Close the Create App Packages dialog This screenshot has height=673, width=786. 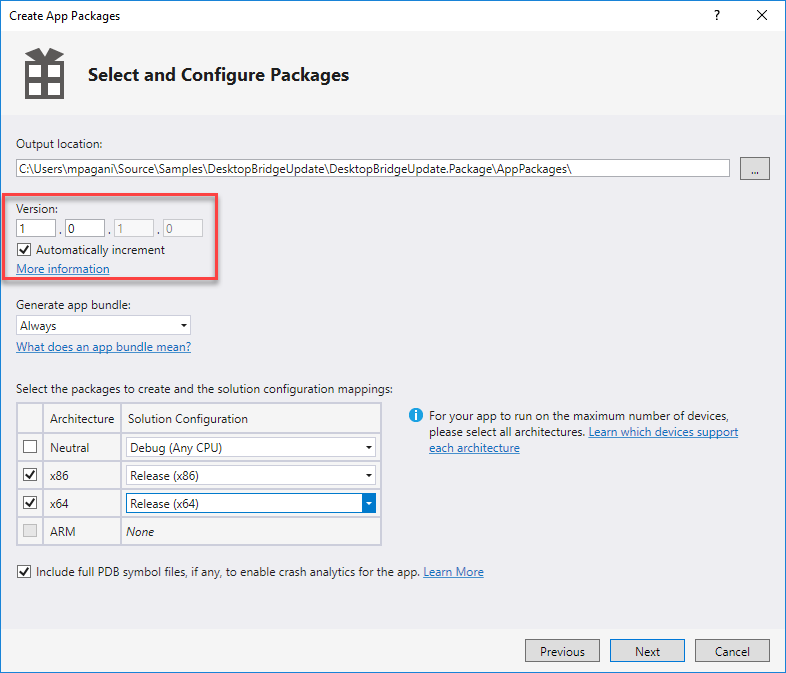pyautogui.click(x=763, y=16)
